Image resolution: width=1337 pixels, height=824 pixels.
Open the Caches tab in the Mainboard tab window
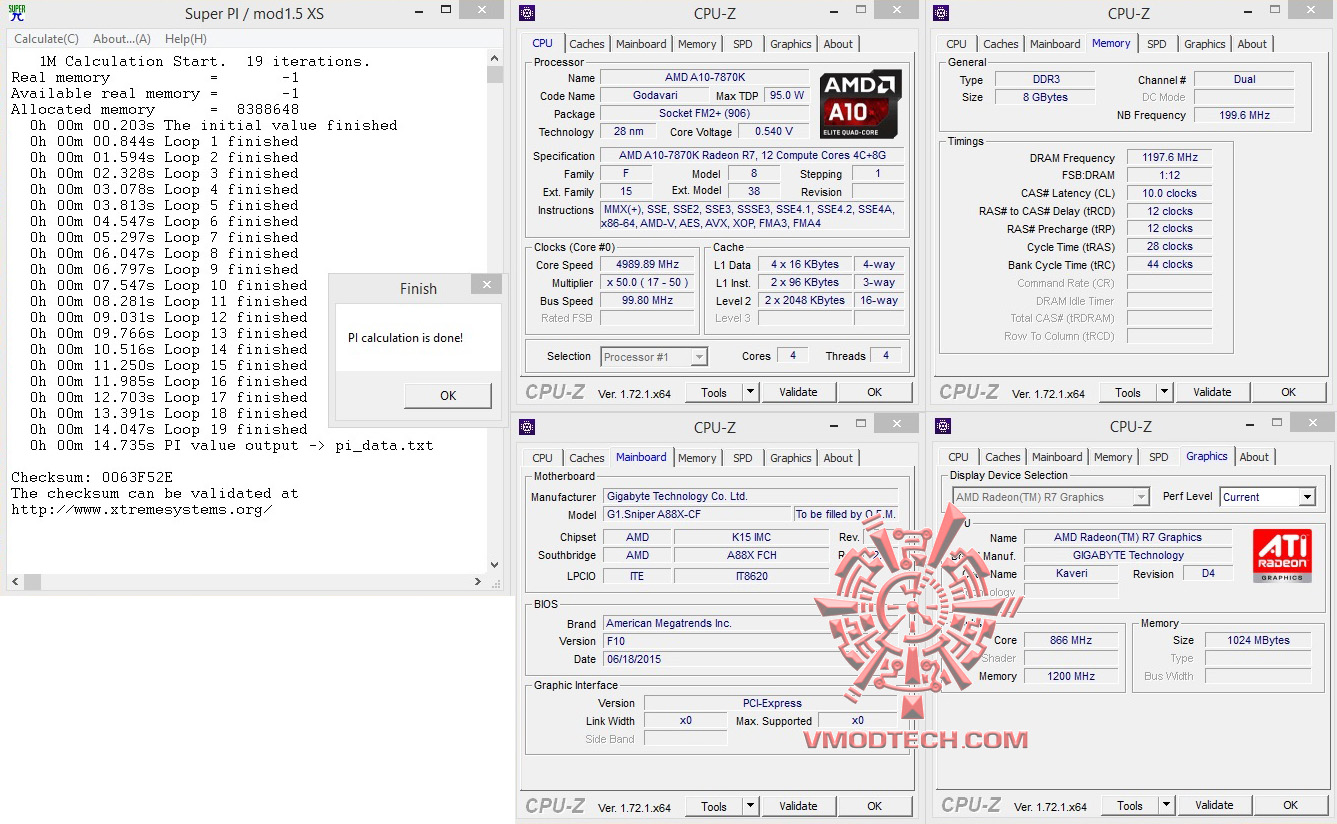pyautogui.click(x=587, y=458)
